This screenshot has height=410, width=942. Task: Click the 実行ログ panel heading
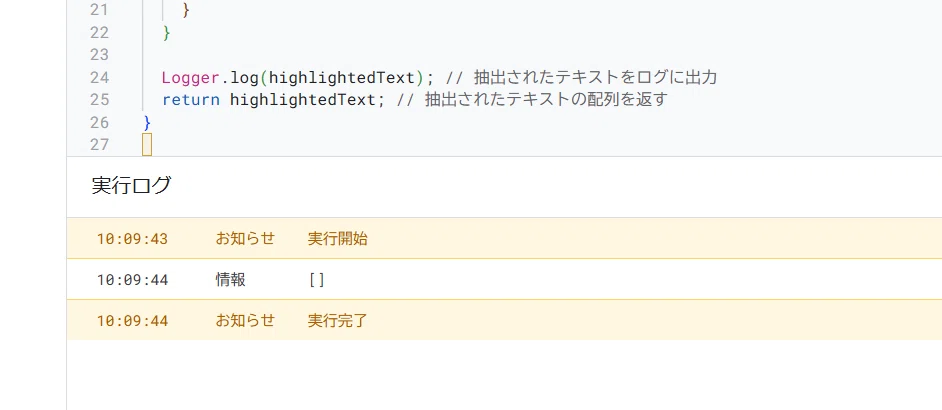[x=132, y=186]
